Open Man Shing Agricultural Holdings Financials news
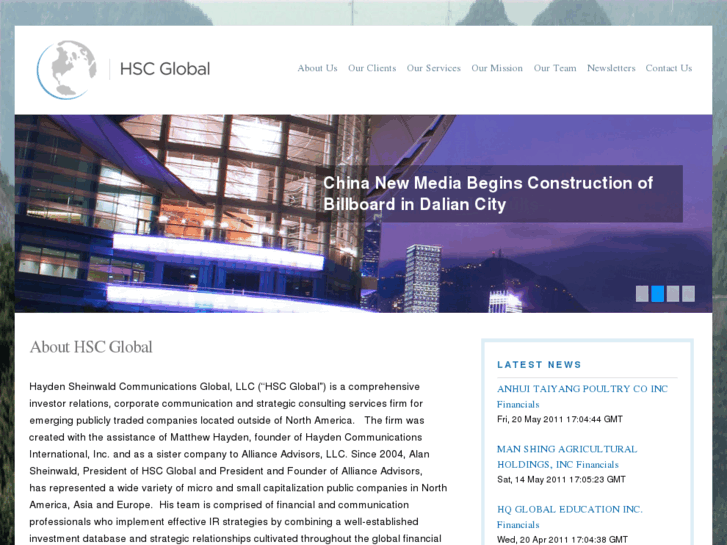This screenshot has width=727, height=545. 567,457
